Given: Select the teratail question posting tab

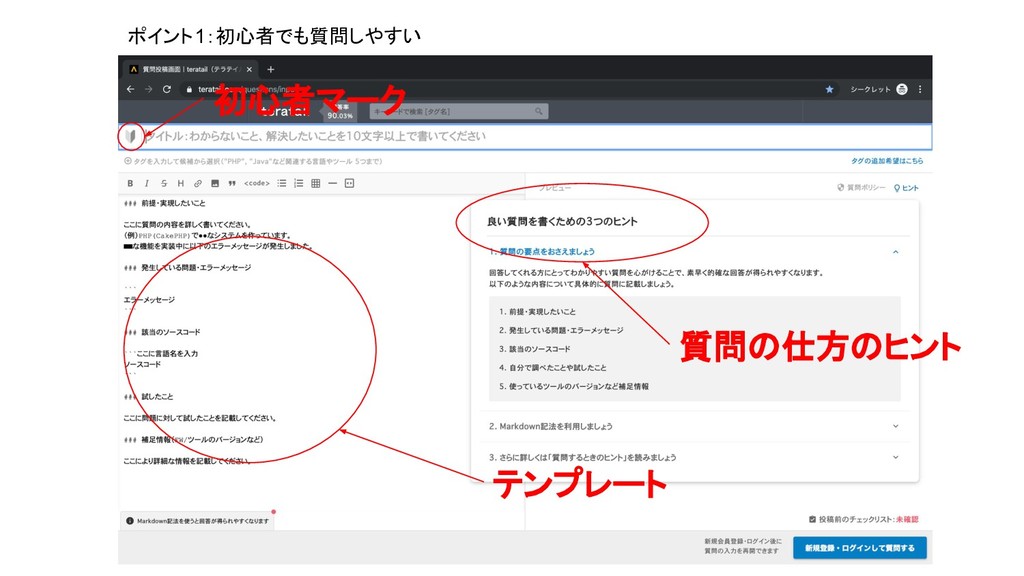Looking at the screenshot, I should click(191, 69).
